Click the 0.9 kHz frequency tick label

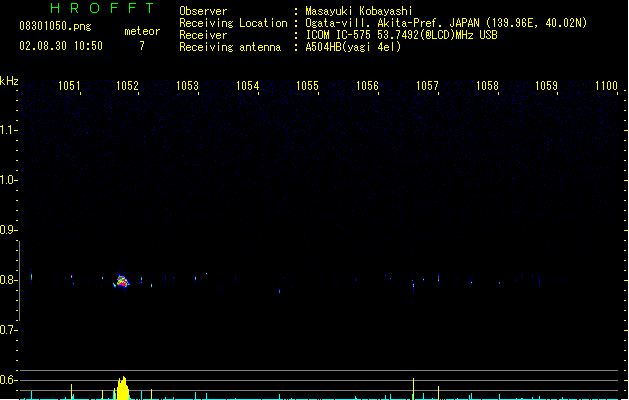pos(8,230)
